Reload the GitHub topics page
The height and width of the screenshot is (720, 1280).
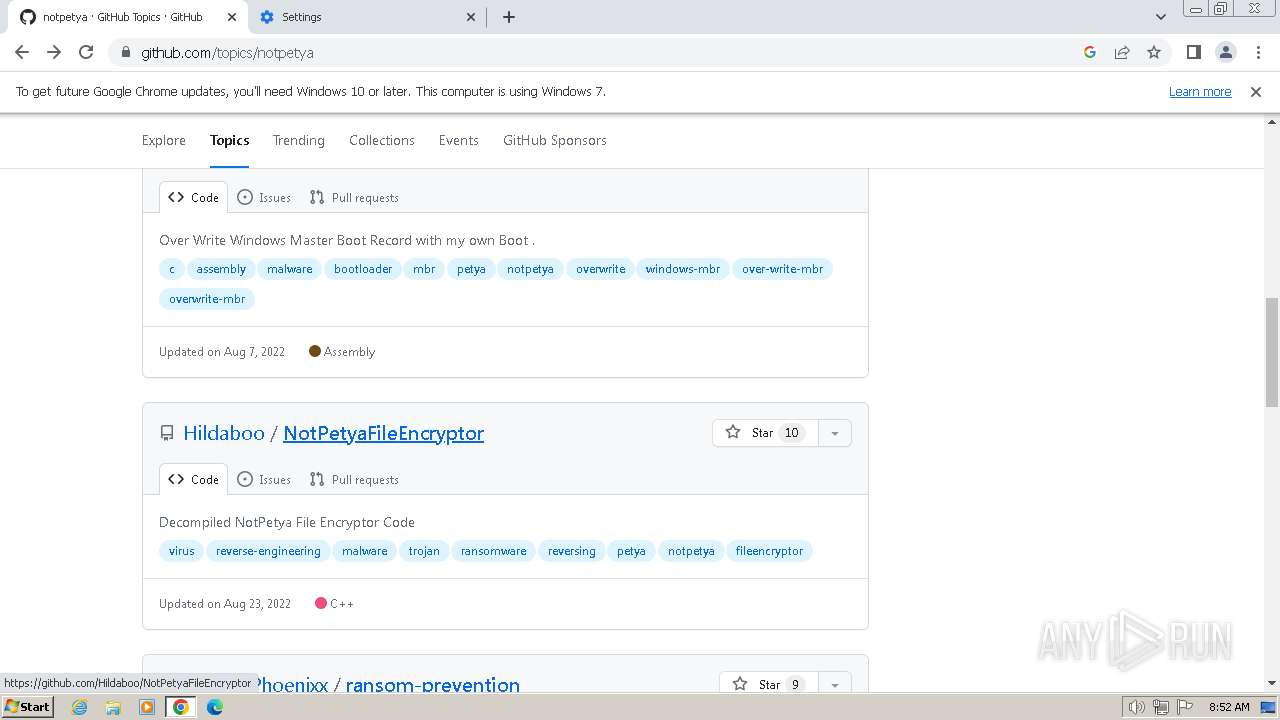coord(86,52)
